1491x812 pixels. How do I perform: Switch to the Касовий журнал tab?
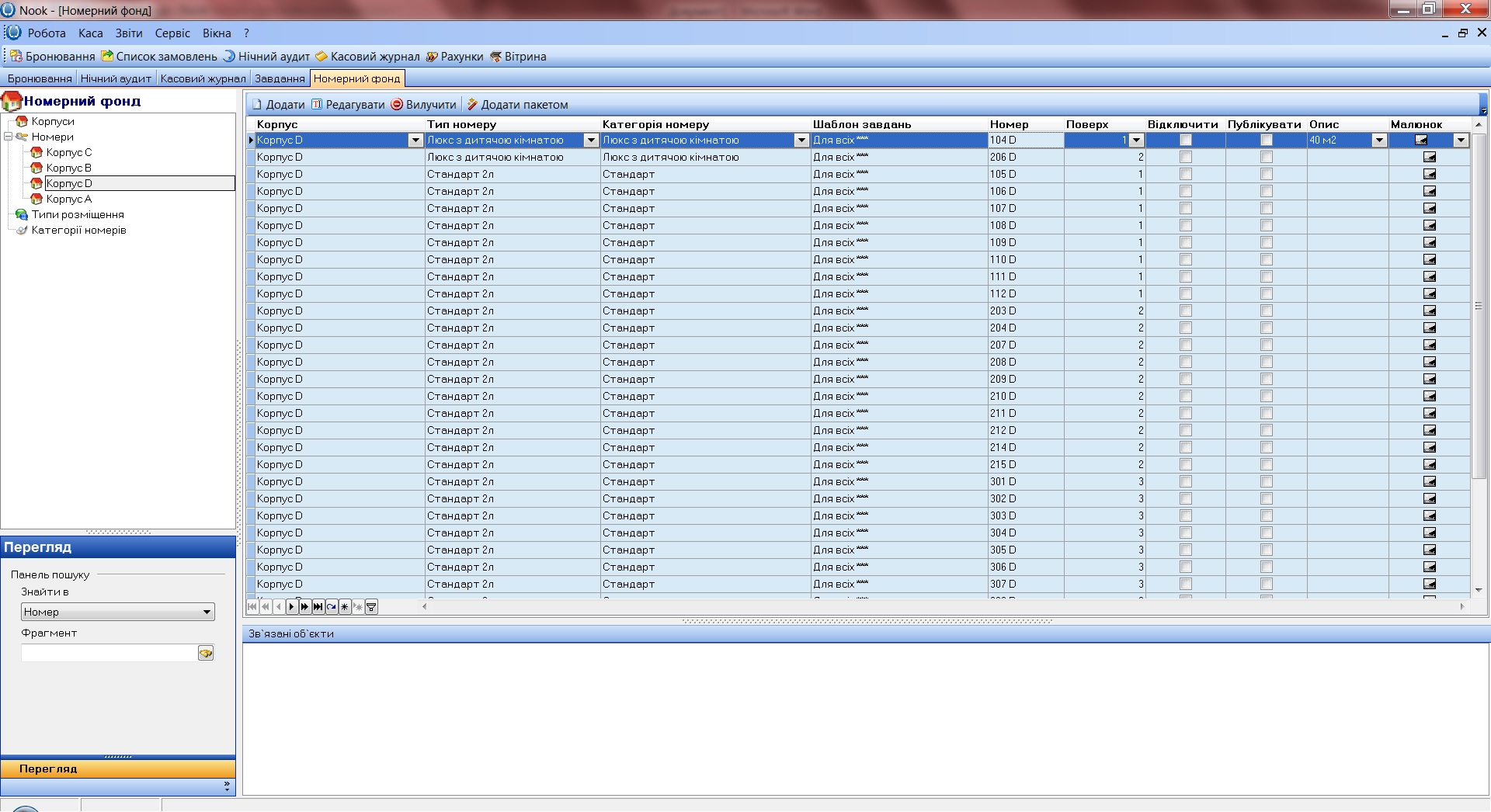(203, 78)
